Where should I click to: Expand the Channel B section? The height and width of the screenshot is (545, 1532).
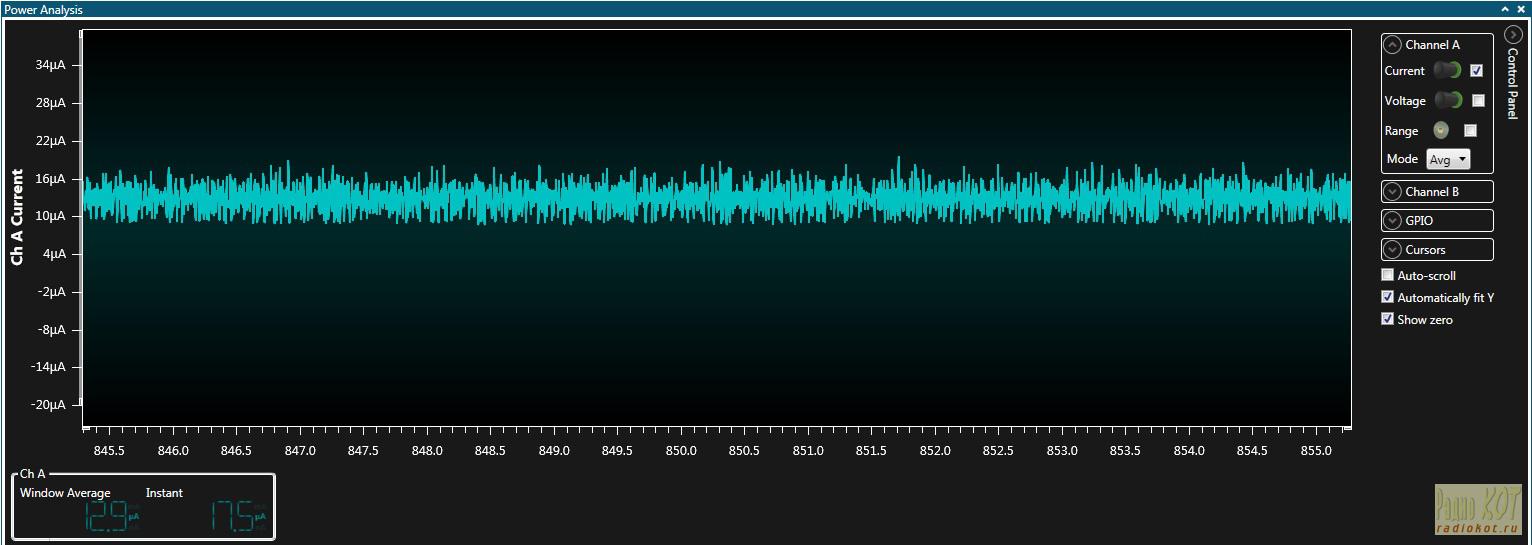click(1392, 192)
